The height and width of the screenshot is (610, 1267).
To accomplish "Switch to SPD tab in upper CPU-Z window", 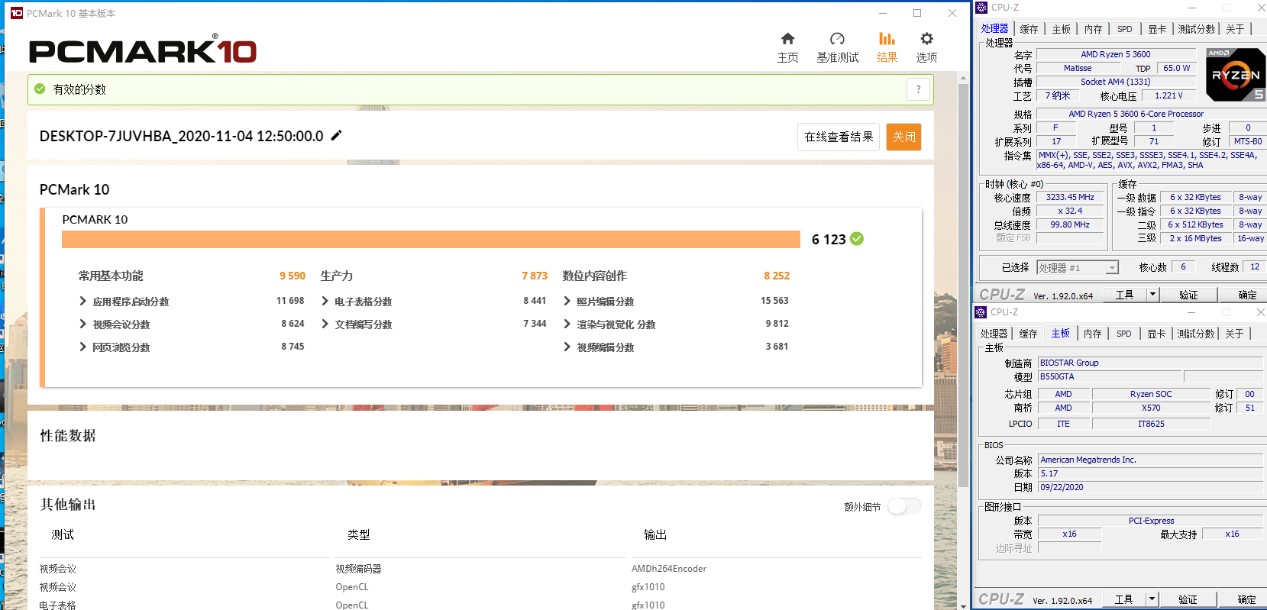I will [1125, 29].
